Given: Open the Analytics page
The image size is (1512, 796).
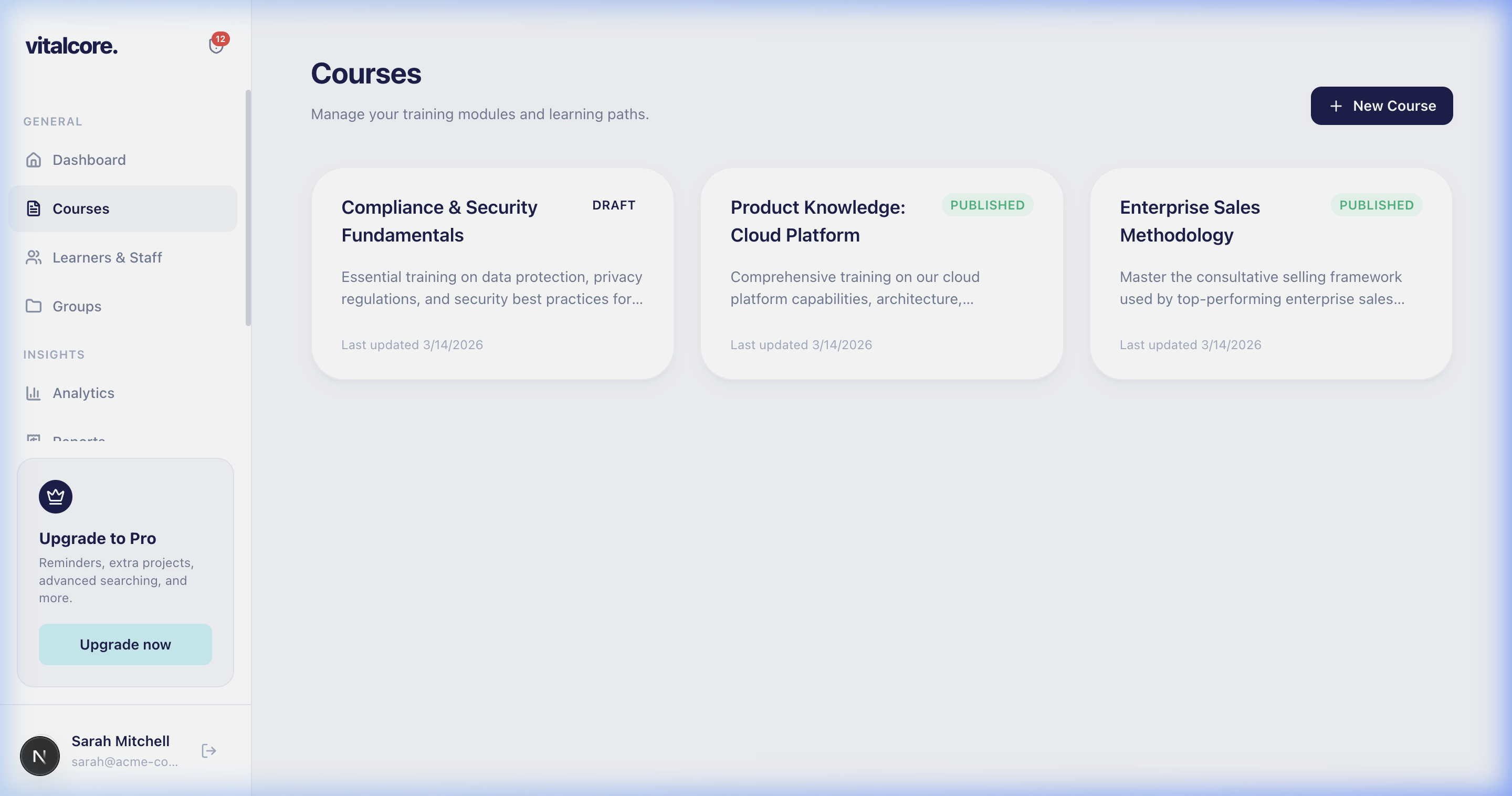Looking at the screenshot, I should point(83,393).
